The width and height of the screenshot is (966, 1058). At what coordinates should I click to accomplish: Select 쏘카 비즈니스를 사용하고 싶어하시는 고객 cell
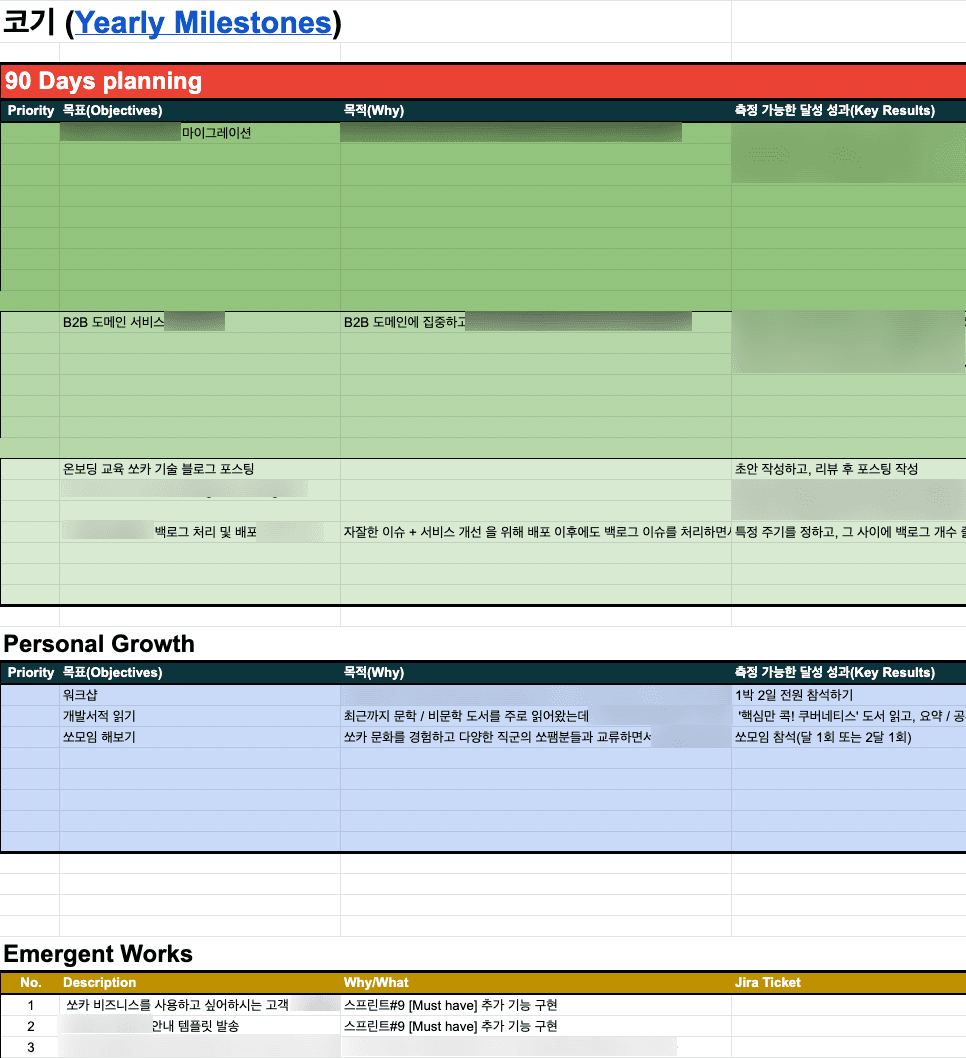click(x=200, y=1005)
